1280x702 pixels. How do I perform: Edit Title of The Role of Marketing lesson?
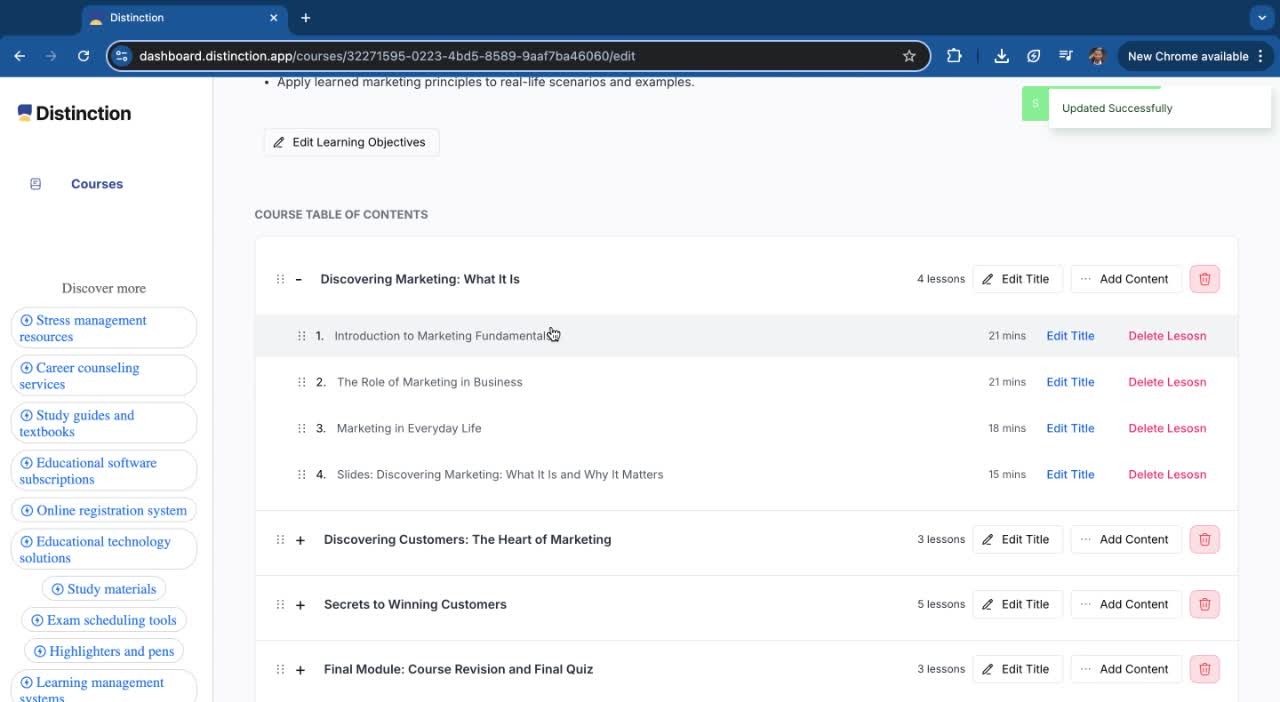click(1070, 382)
